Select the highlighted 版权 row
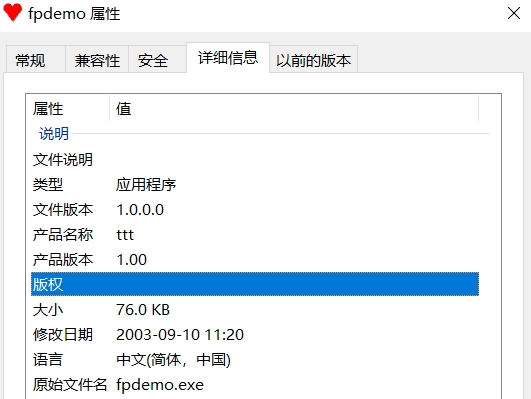 (255, 284)
